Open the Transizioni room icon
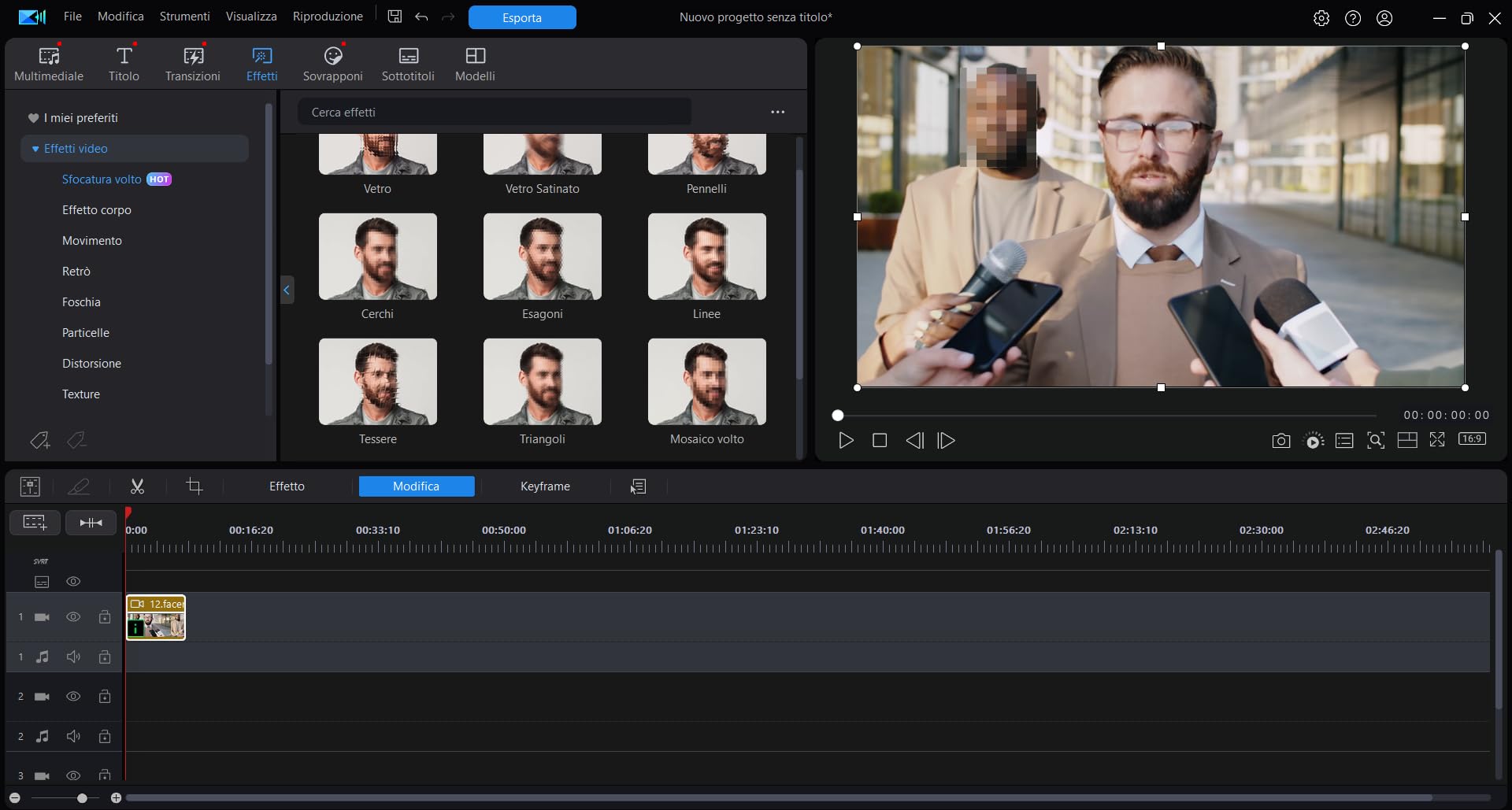This screenshot has height=810, width=1512. [x=193, y=64]
